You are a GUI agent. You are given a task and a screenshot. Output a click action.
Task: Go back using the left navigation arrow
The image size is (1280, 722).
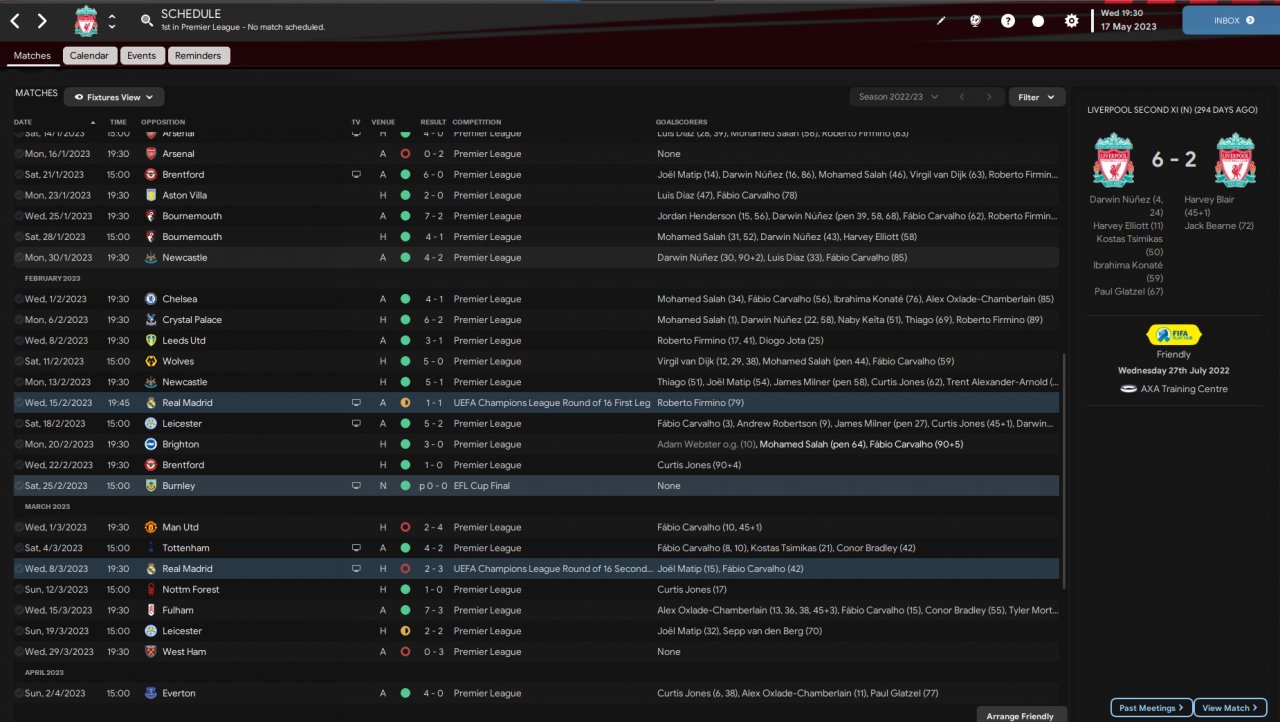[x=15, y=21]
